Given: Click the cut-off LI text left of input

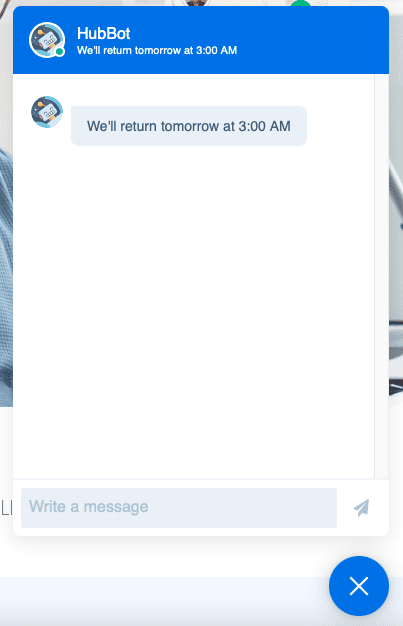Looking at the screenshot, I should [x=6, y=508].
